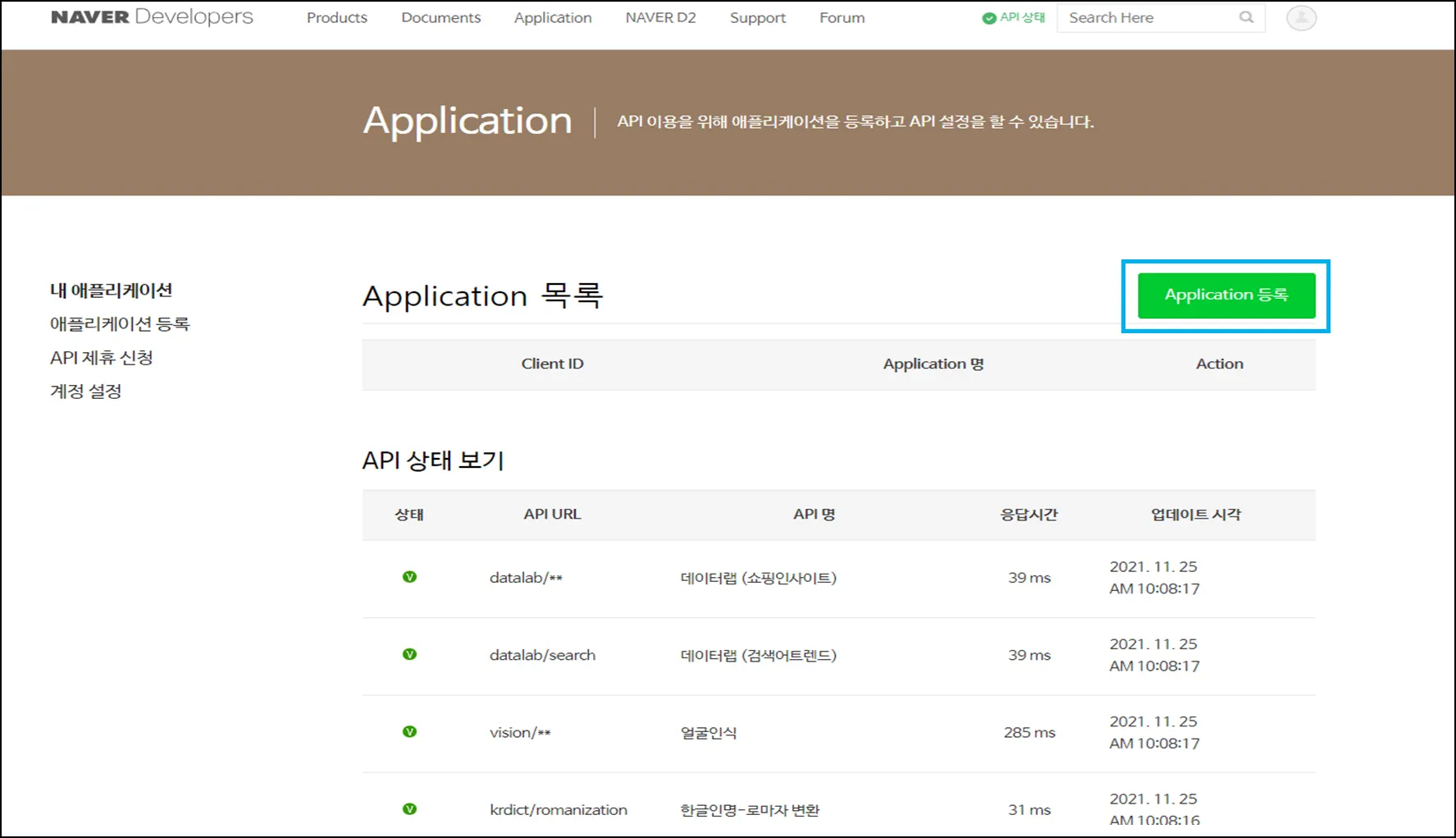Open the Products menu
The image size is (1456, 838).
(336, 18)
